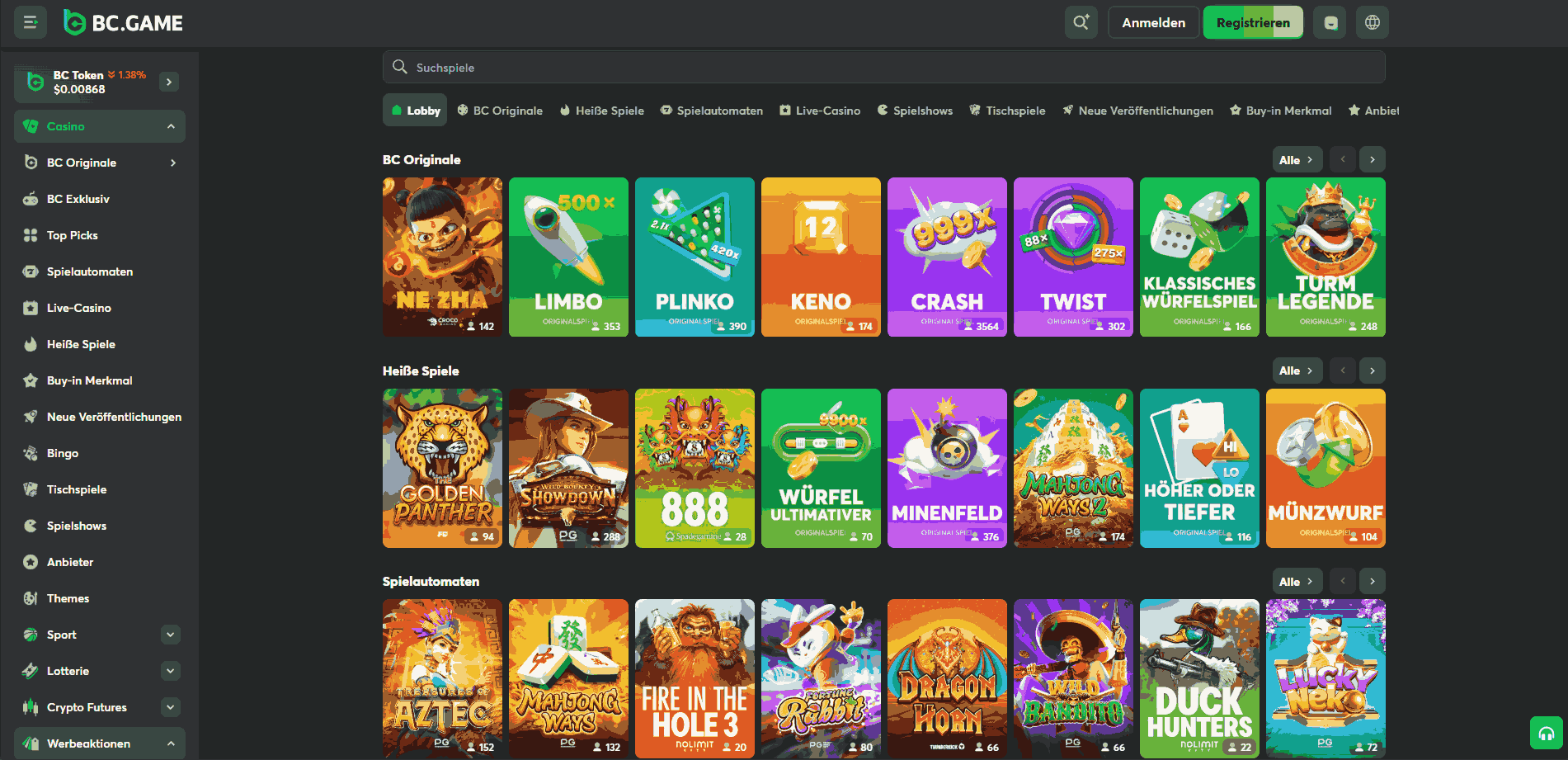The image size is (1568, 760).
Task: Previous page of Heiße Spiele row
Action: [1343, 371]
